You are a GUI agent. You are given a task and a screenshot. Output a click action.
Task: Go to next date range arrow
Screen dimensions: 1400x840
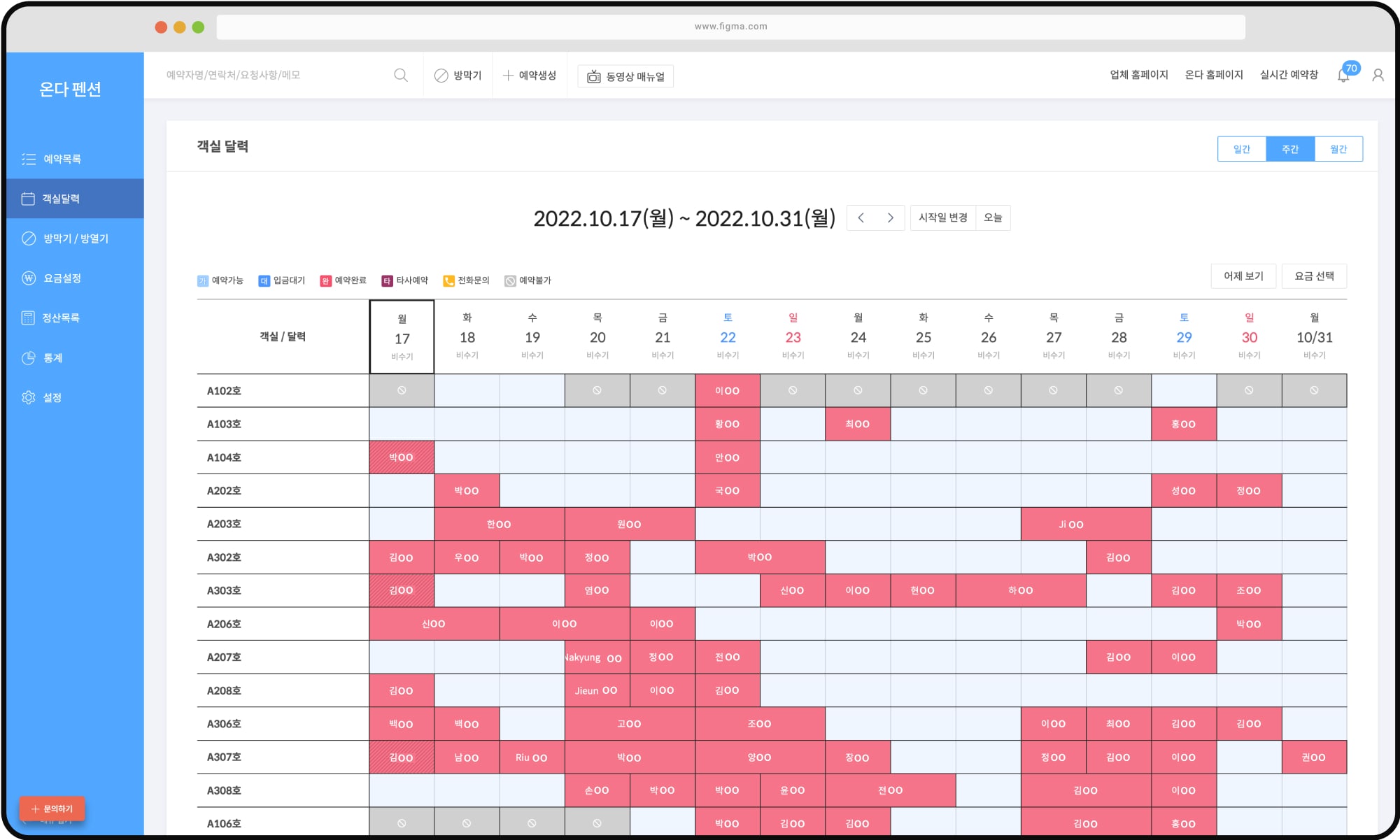890,218
